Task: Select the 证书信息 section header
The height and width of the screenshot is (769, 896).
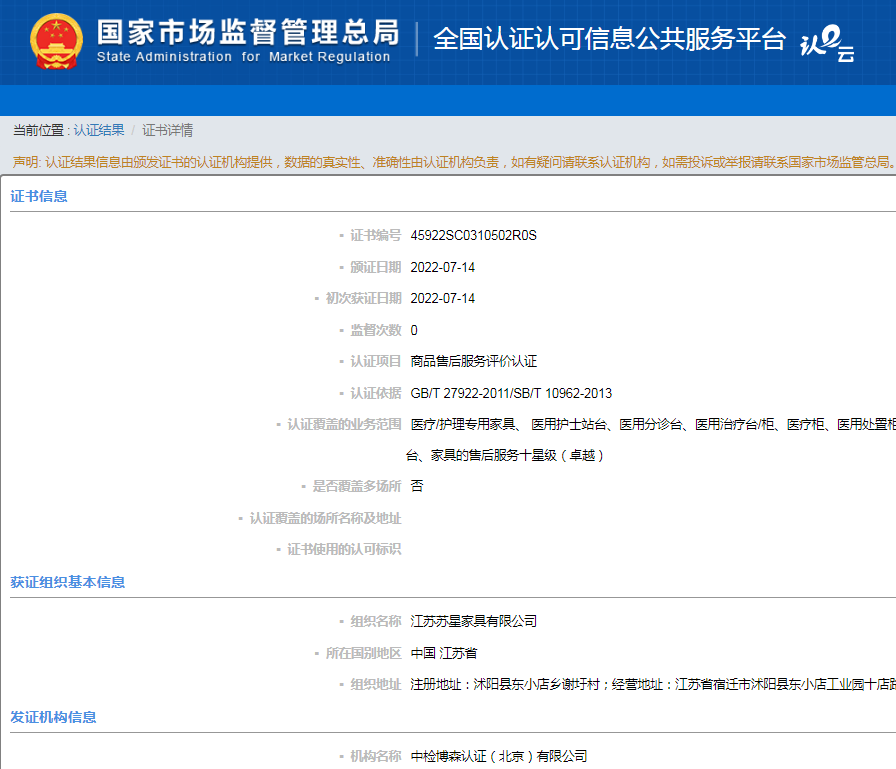Action: [x=39, y=196]
